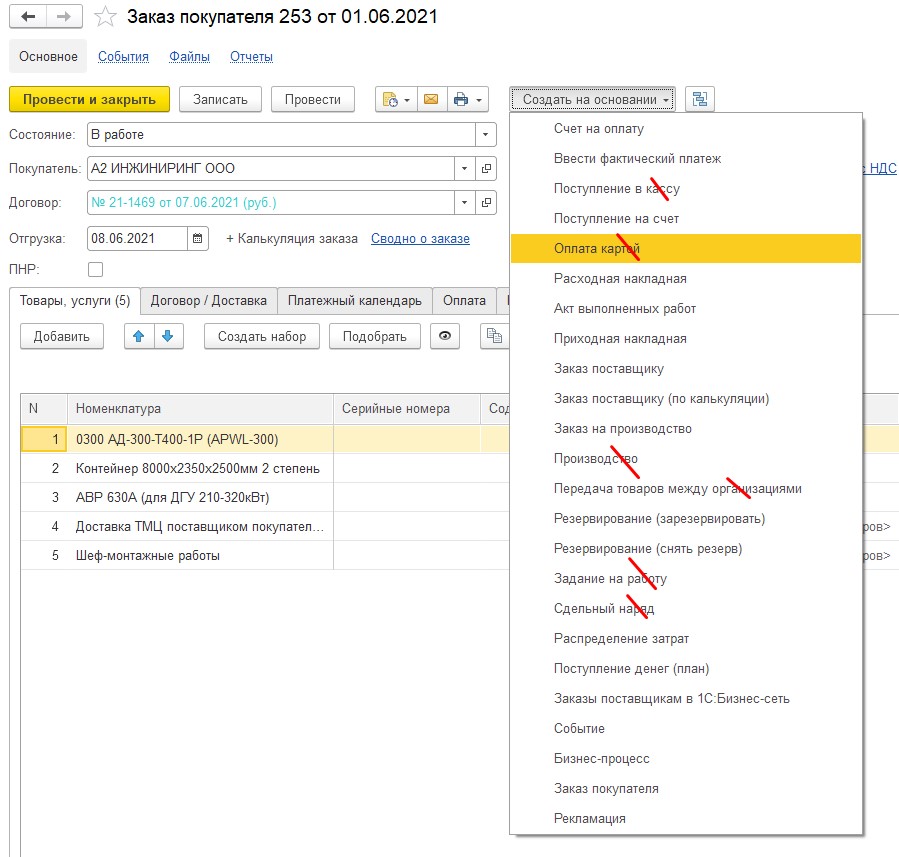Toggle the eye visibility button in the table toolbar
899x857 pixels.
click(x=445, y=336)
